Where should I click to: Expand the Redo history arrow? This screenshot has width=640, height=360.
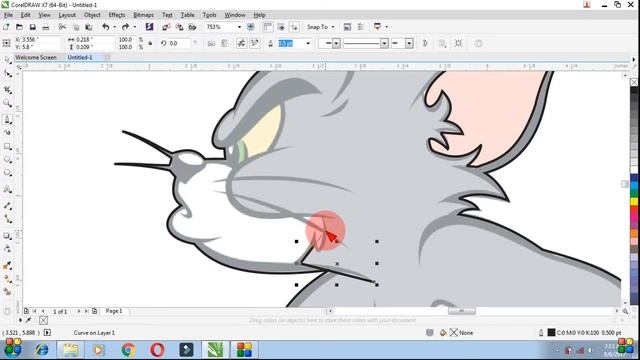pos(135,27)
